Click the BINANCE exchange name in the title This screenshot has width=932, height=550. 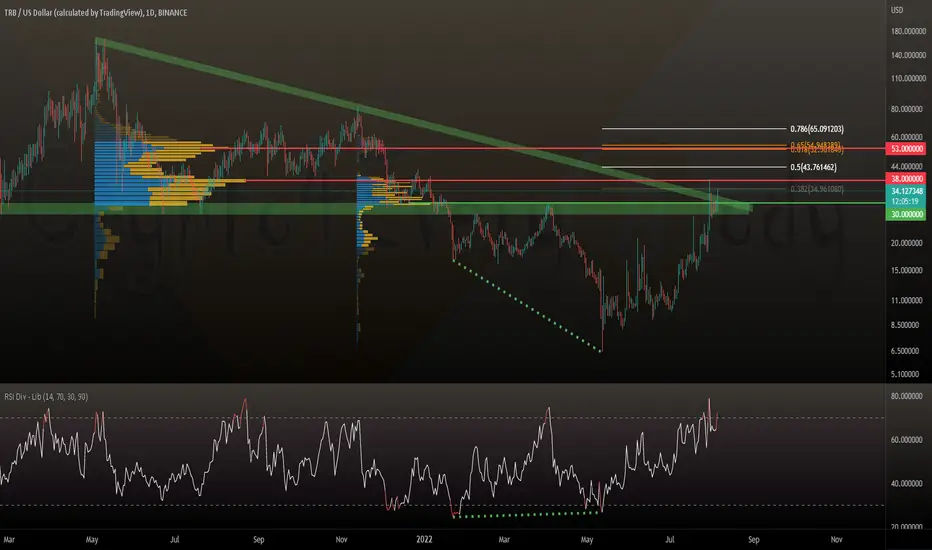(172, 12)
